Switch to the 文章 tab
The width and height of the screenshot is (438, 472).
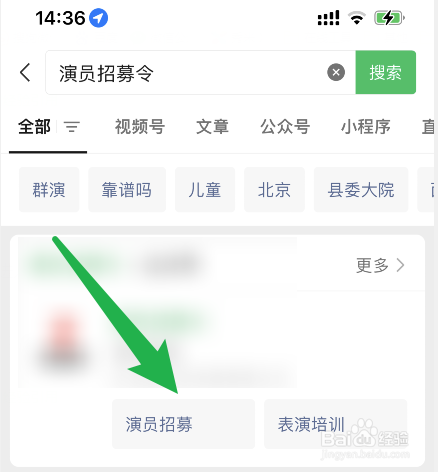212,127
